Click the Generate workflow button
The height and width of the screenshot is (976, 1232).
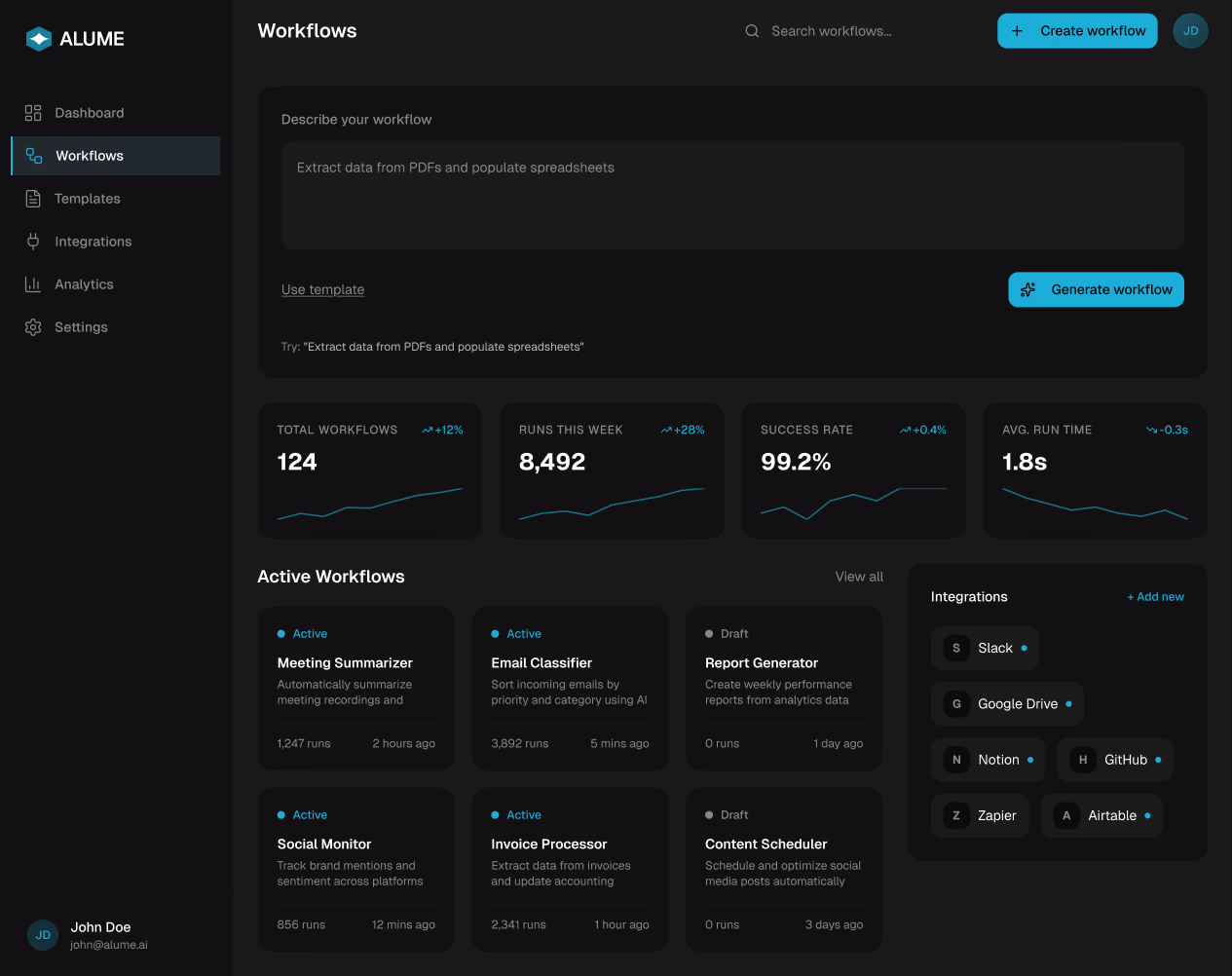pyautogui.click(x=1096, y=289)
